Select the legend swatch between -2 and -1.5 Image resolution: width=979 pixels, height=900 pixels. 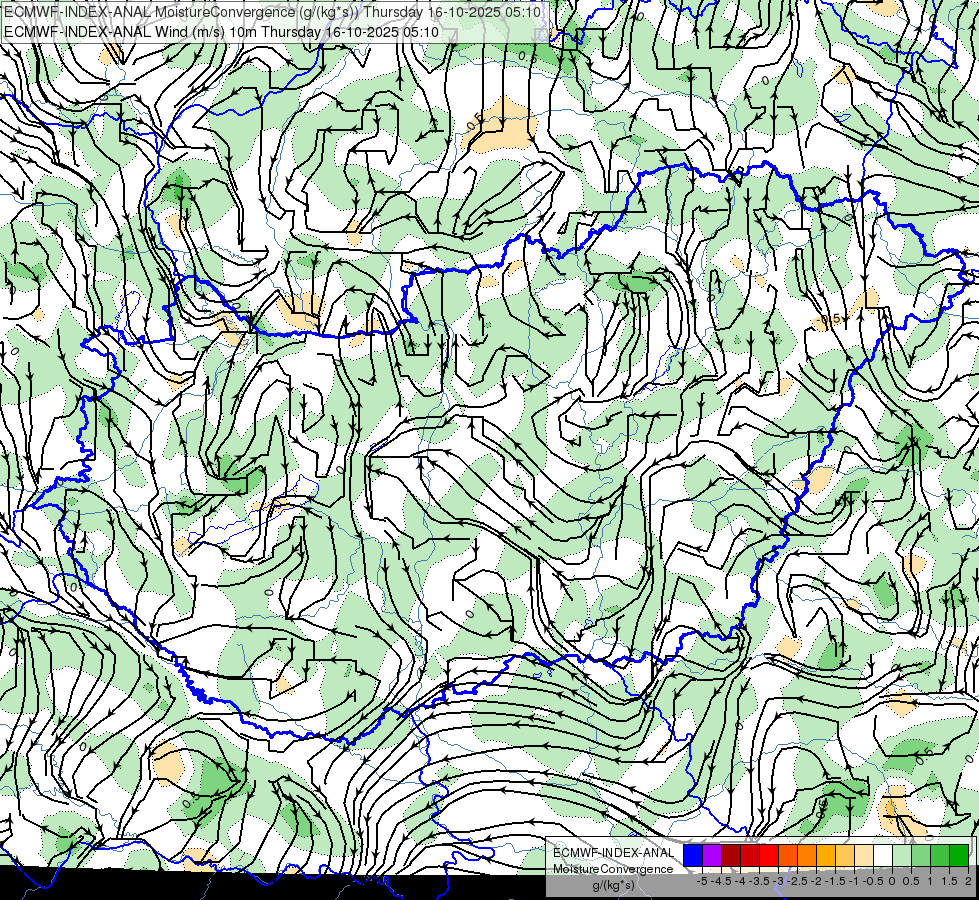pyautogui.click(x=826, y=856)
